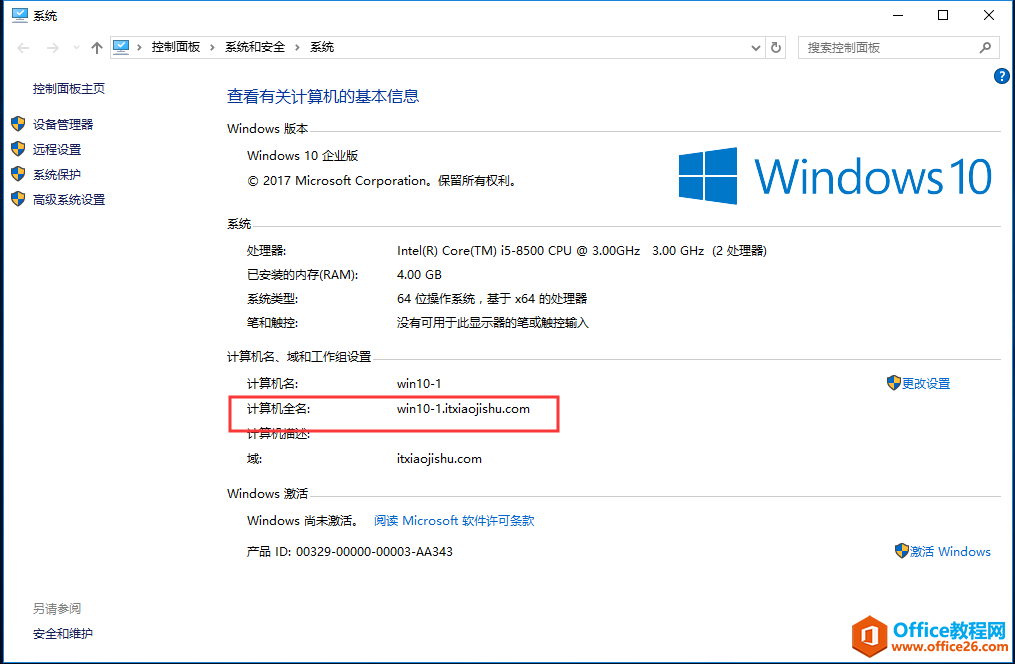Image resolution: width=1015 pixels, height=664 pixels.
Task: Click the Back navigation arrow
Action: coord(23,48)
